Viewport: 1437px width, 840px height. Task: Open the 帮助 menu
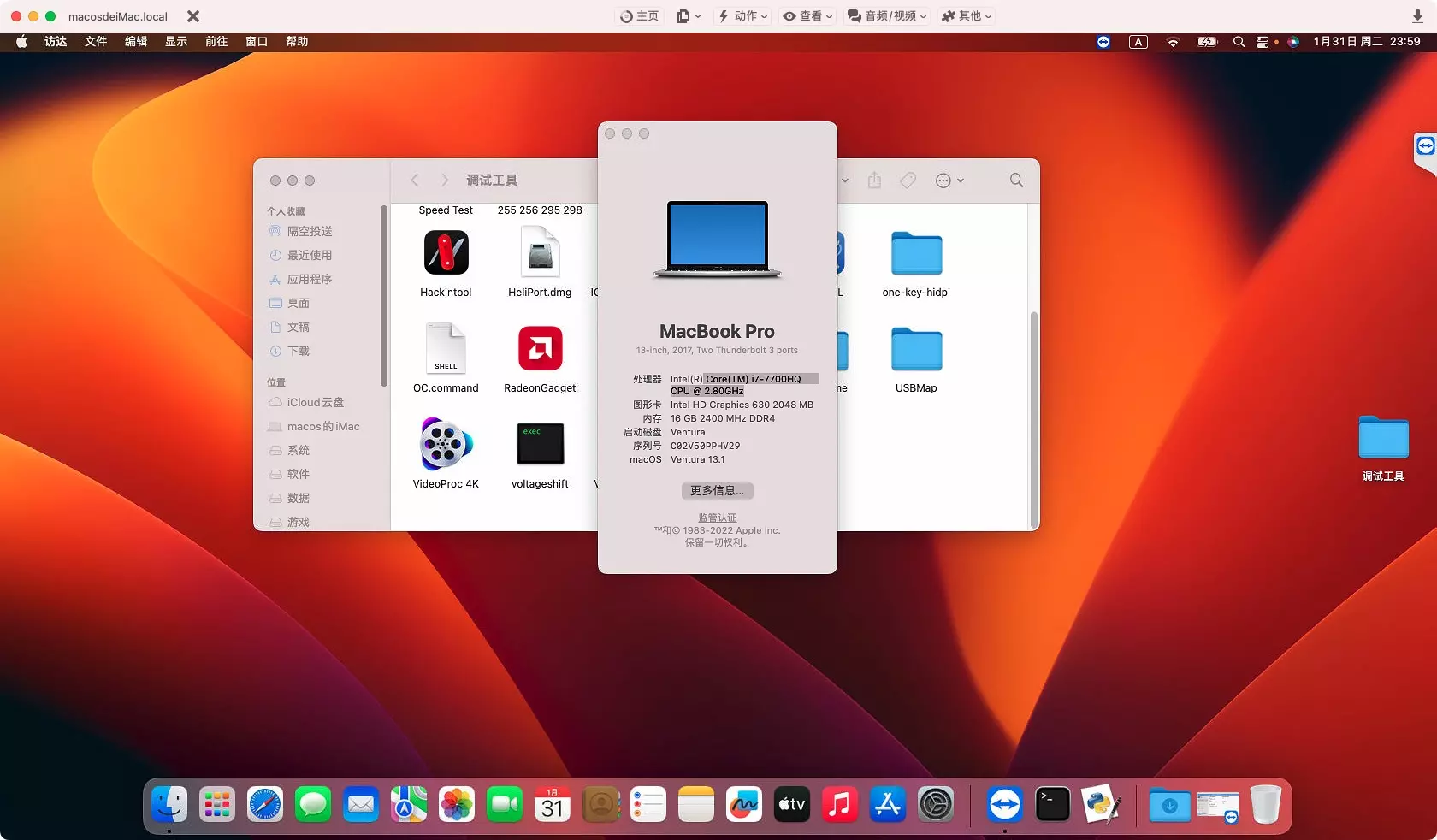pyautogui.click(x=297, y=41)
